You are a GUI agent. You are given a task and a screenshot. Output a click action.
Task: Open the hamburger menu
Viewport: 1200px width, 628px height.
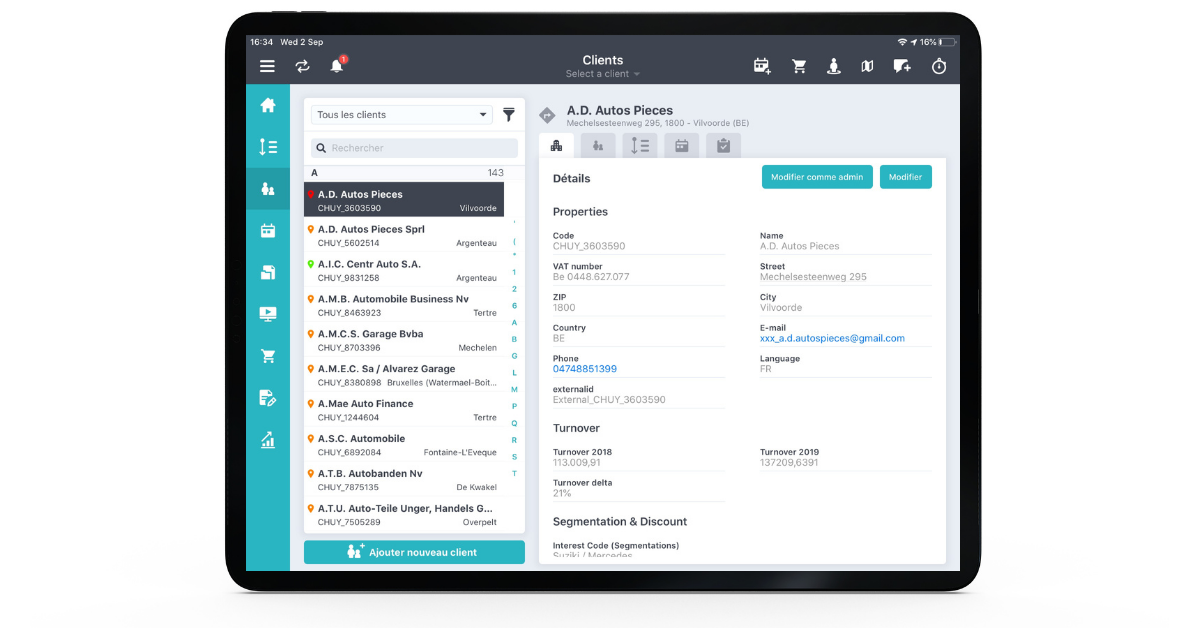click(267, 66)
